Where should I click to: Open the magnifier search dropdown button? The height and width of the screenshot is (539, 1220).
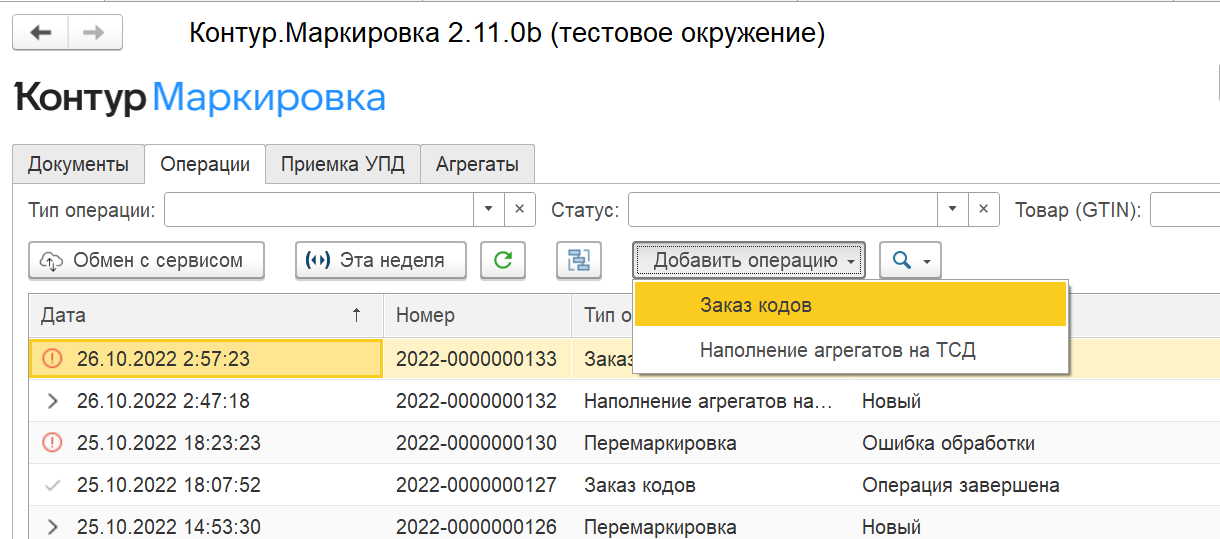pyautogui.click(x=909, y=261)
